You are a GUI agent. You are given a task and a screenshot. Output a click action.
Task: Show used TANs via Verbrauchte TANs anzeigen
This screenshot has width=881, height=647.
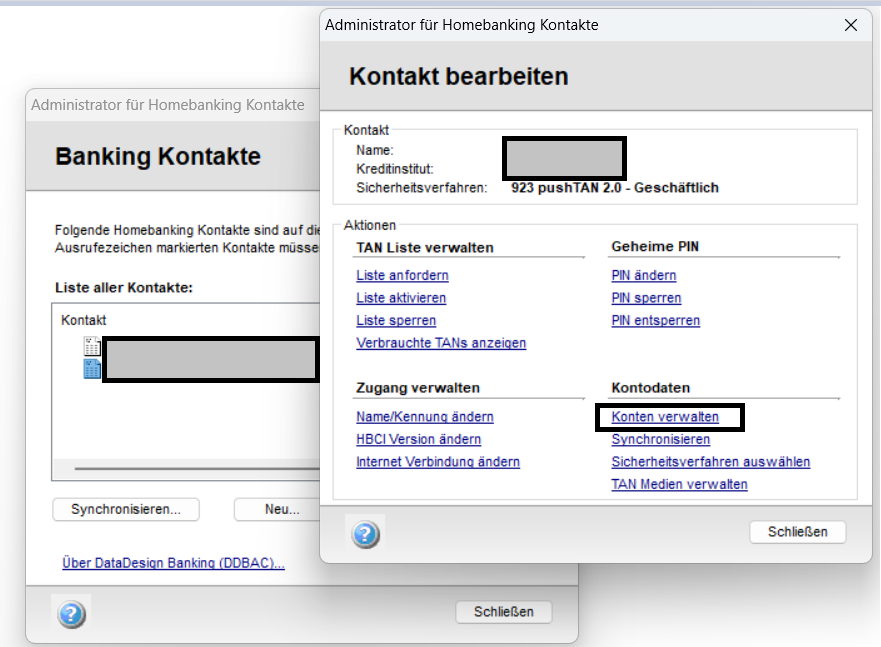point(441,343)
